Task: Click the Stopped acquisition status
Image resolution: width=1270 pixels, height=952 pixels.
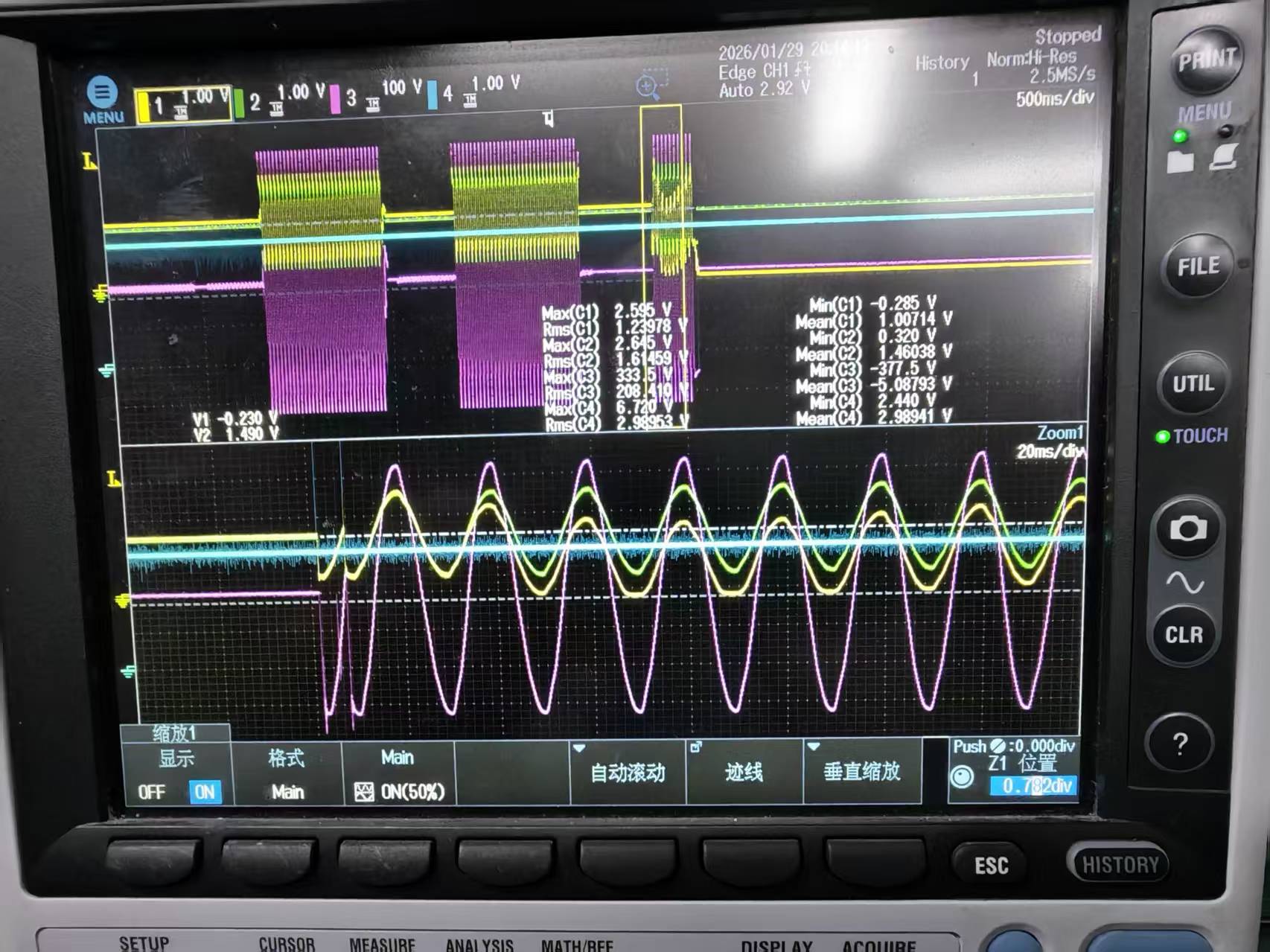Action: coord(1068,36)
